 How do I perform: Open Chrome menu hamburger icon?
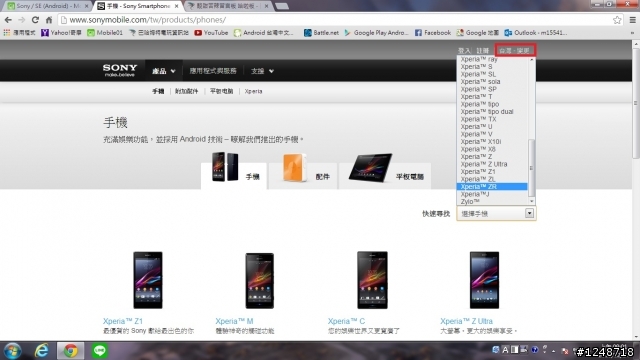pos(633,20)
